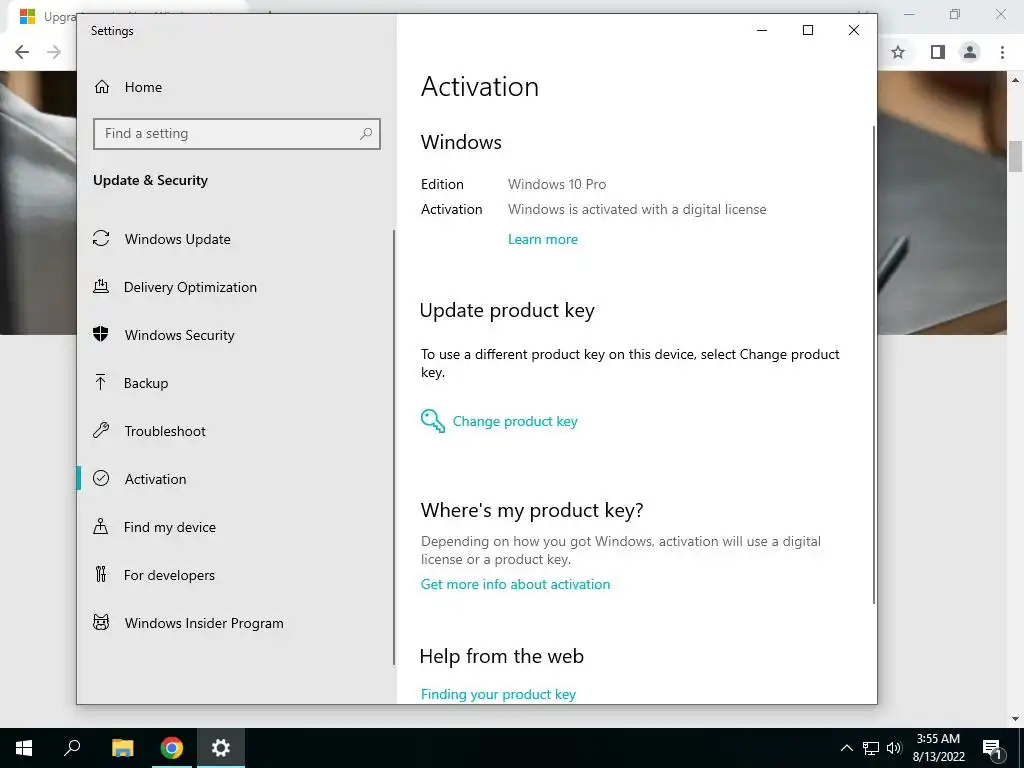Open For developers settings
Viewport: 1024px width, 768px height.
pos(235,575)
